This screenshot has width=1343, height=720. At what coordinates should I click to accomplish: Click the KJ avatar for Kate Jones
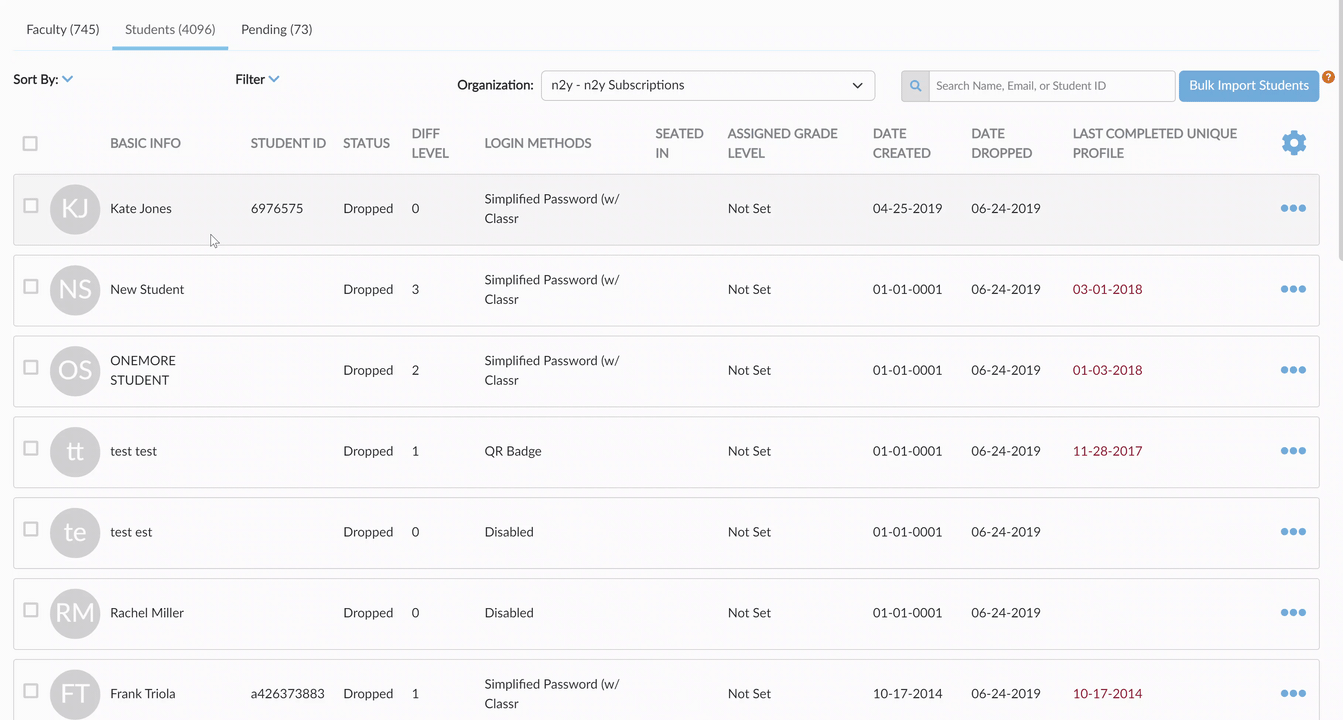pyautogui.click(x=75, y=209)
